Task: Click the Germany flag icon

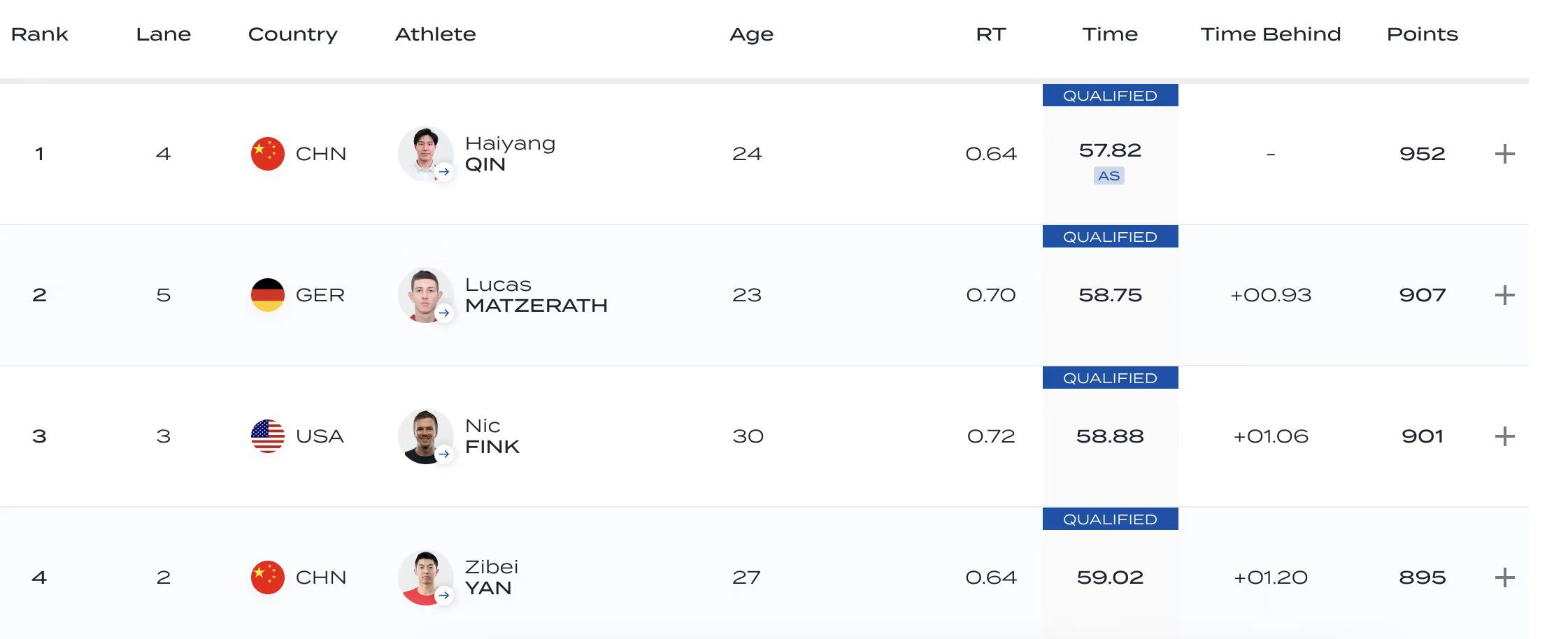Action: click(268, 295)
